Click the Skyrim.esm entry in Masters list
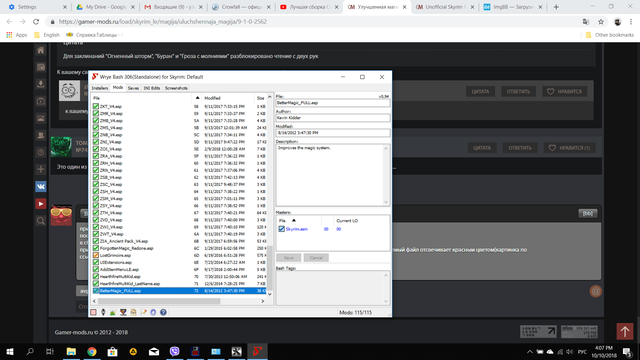Screen dimensions: 640x360 tap(297, 229)
